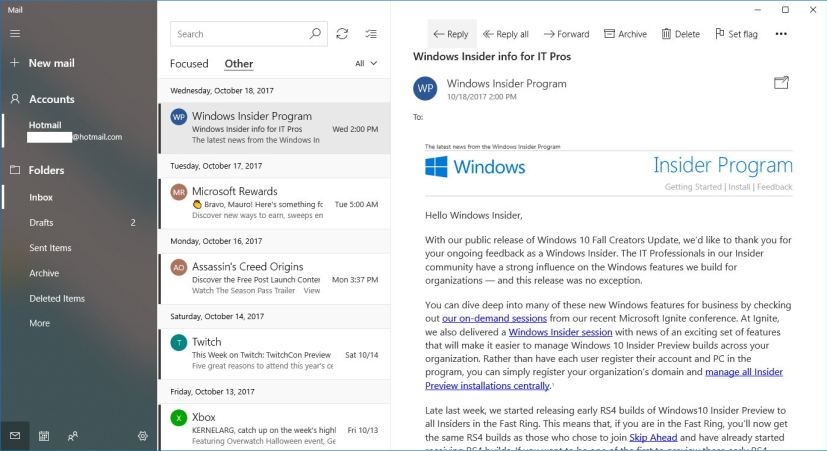Click View link in Assassin's Creed preview
The width and height of the screenshot is (827, 451).
click(312, 291)
